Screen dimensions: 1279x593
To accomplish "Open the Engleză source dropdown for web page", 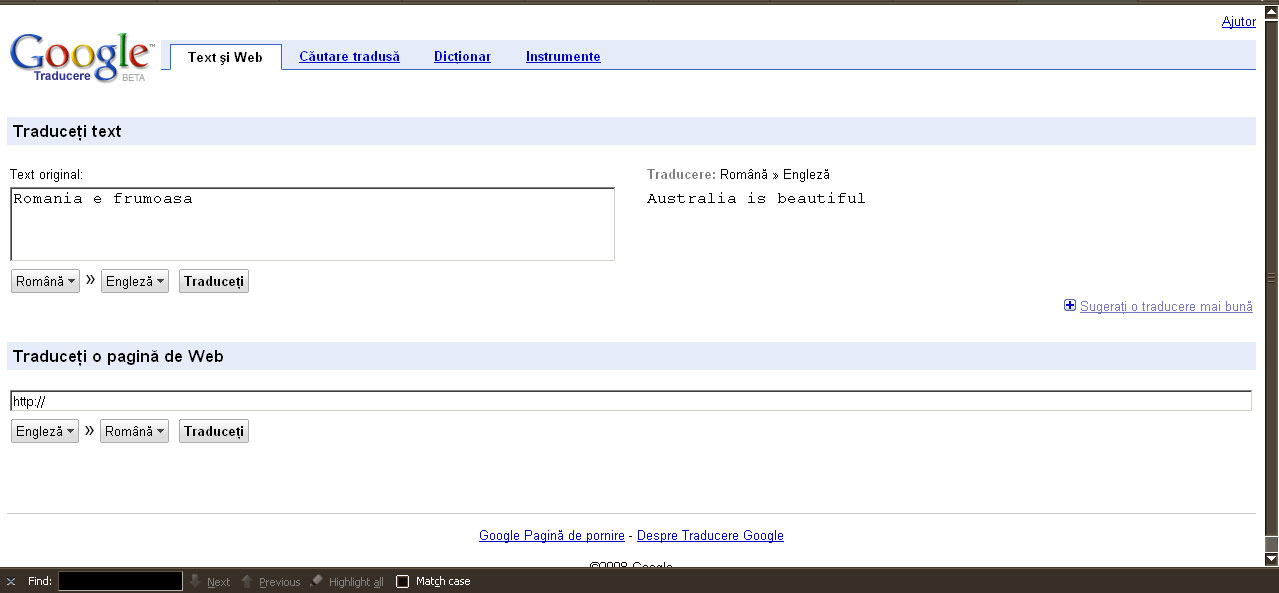I will click(45, 432).
